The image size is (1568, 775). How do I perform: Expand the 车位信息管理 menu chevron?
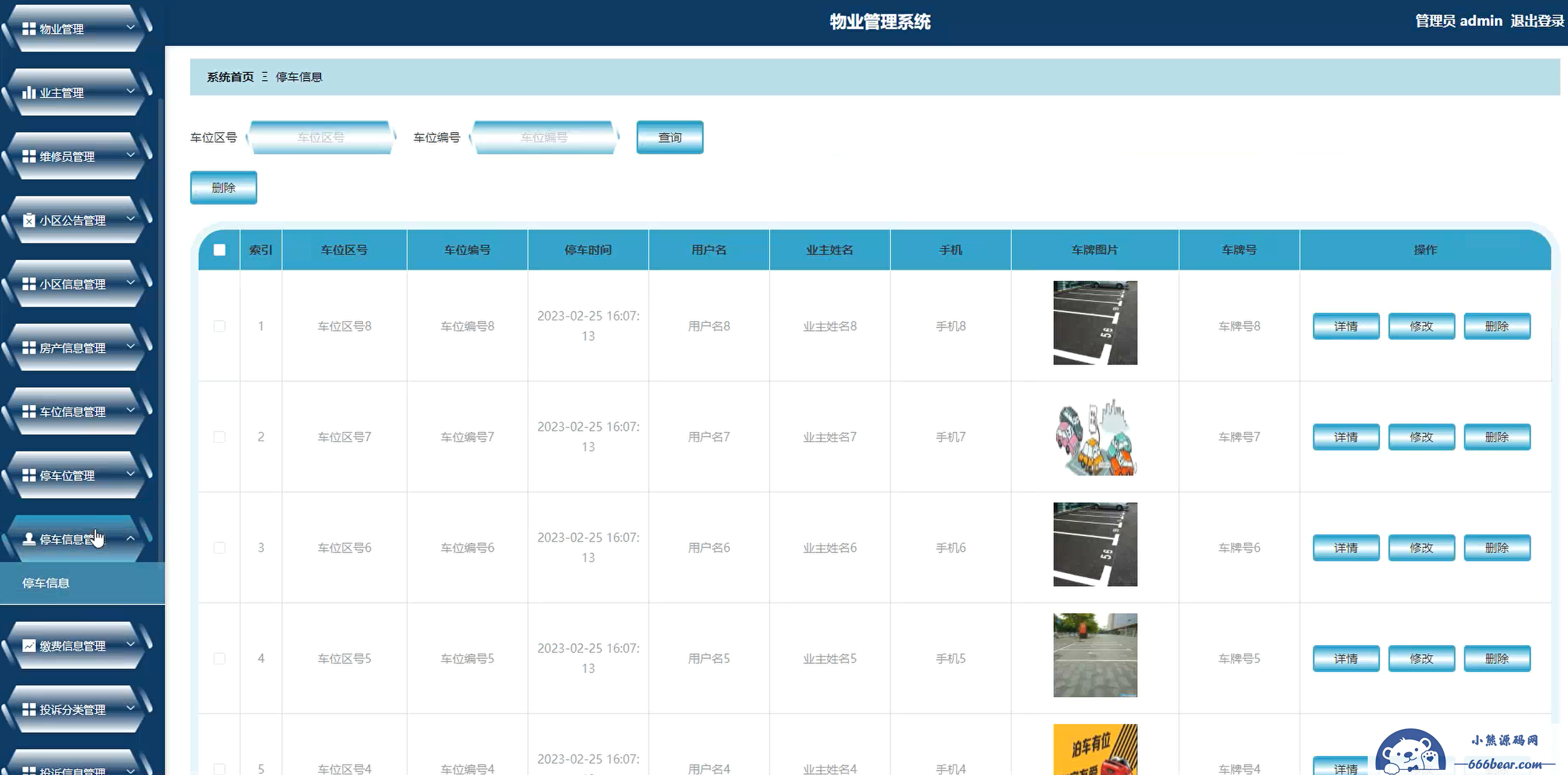[x=130, y=410]
